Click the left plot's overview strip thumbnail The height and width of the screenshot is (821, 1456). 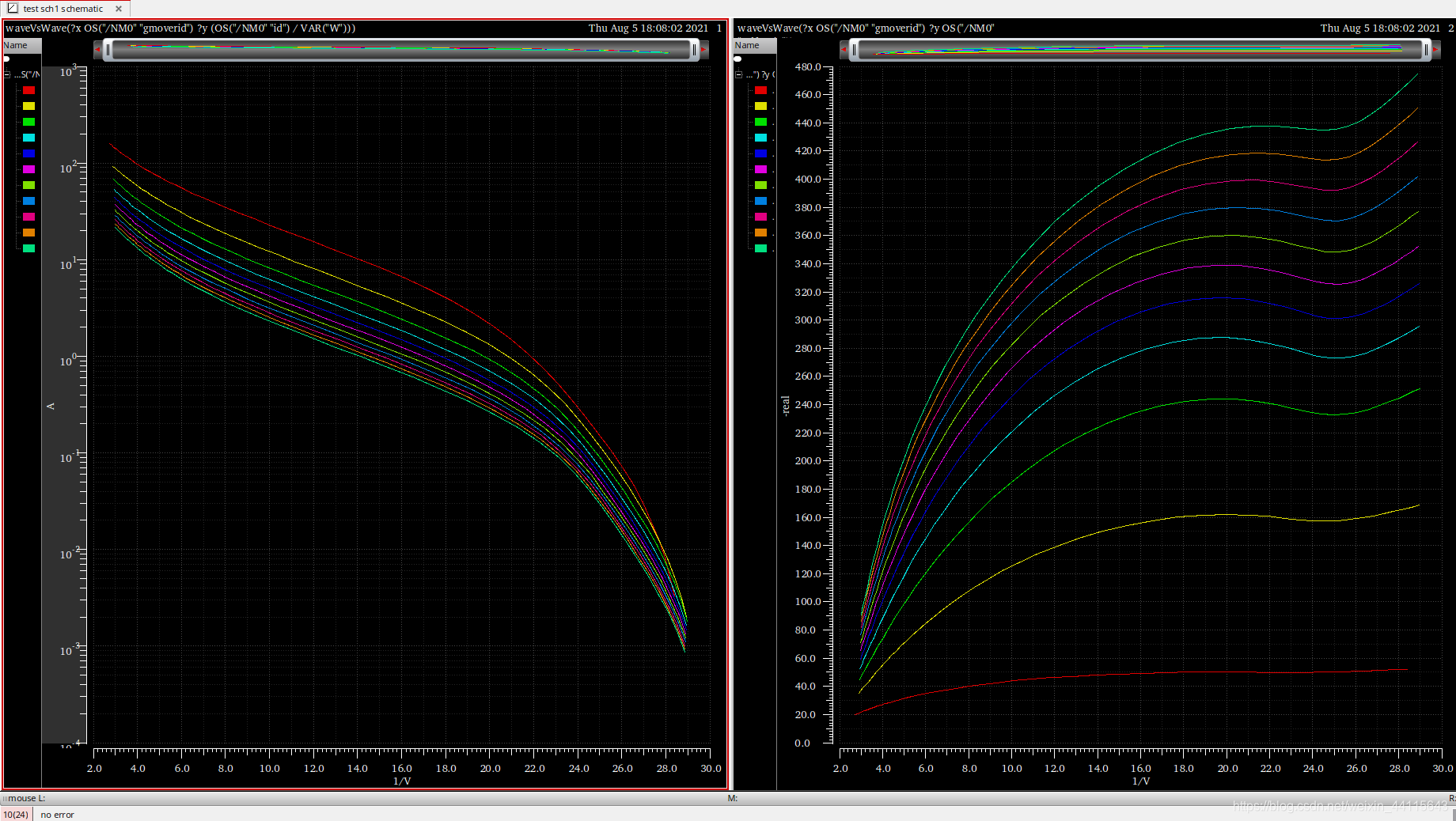click(401, 50)
